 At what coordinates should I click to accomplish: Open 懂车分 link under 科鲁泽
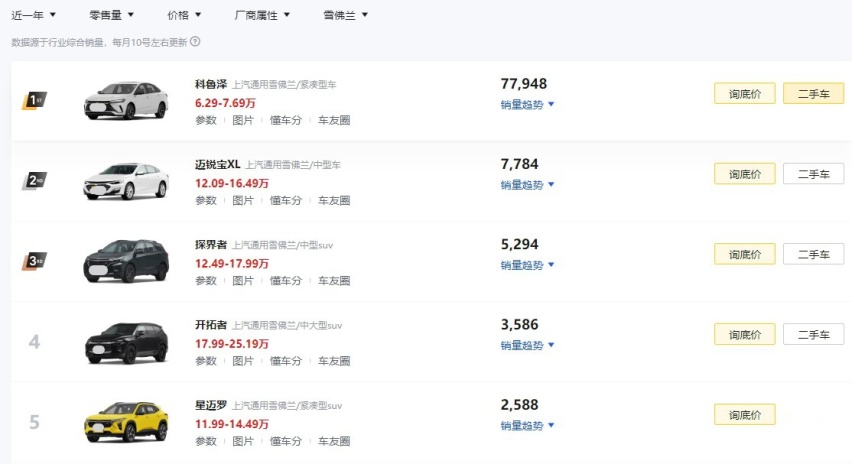[x=285, y=120]
